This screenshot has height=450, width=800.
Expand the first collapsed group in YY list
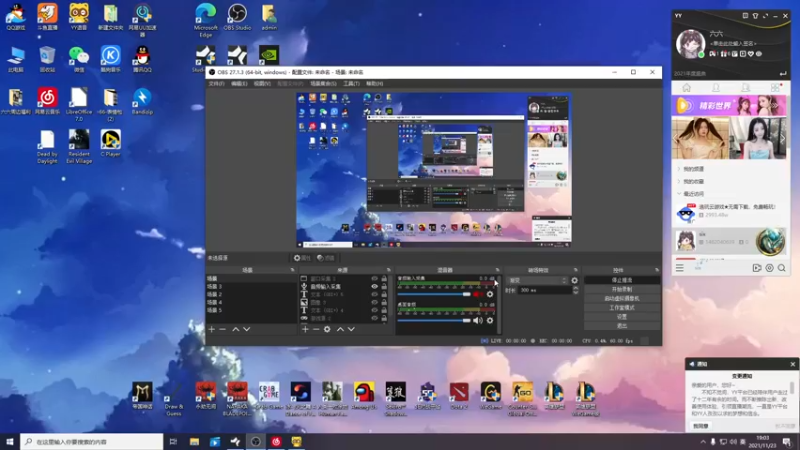[679, 169]
